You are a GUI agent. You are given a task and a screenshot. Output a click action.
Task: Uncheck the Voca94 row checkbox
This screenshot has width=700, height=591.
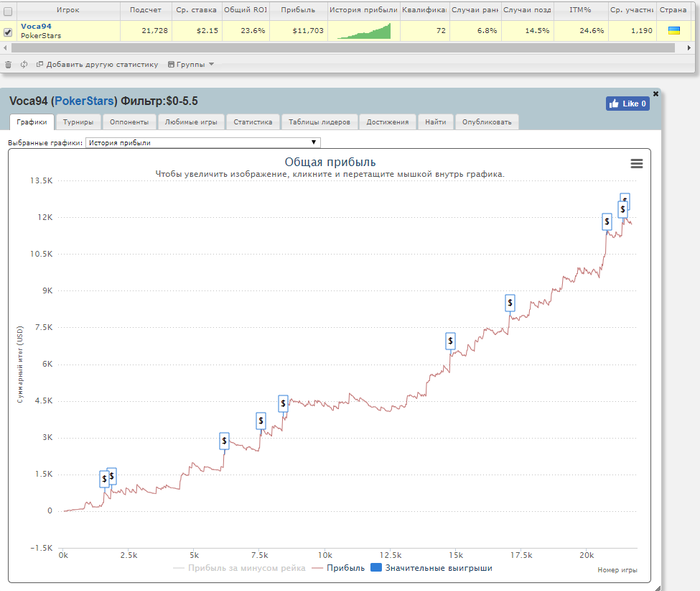pos(8,32)
